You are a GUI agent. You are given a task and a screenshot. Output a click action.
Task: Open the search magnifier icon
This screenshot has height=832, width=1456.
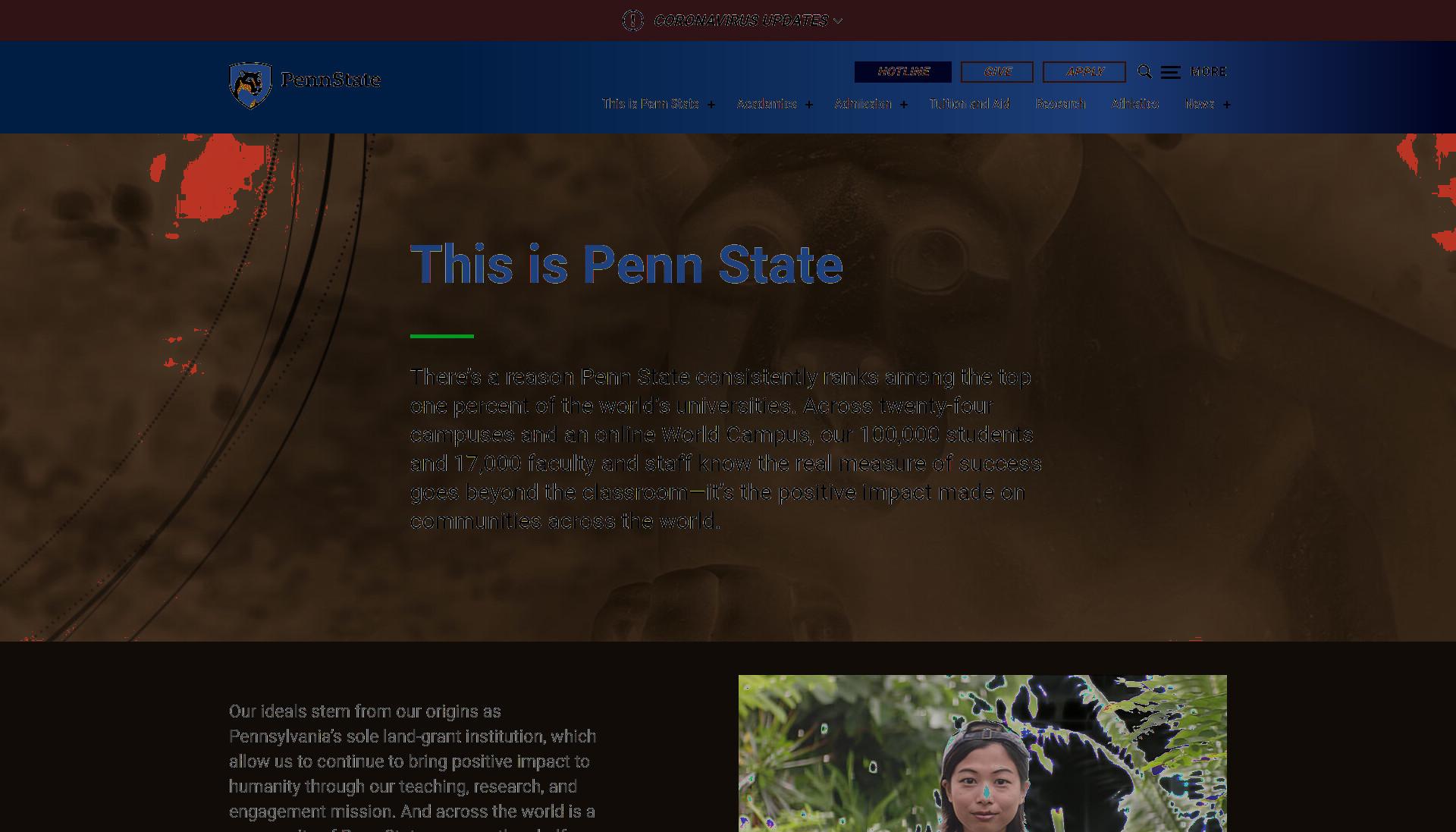click(x=1145, y=72)
